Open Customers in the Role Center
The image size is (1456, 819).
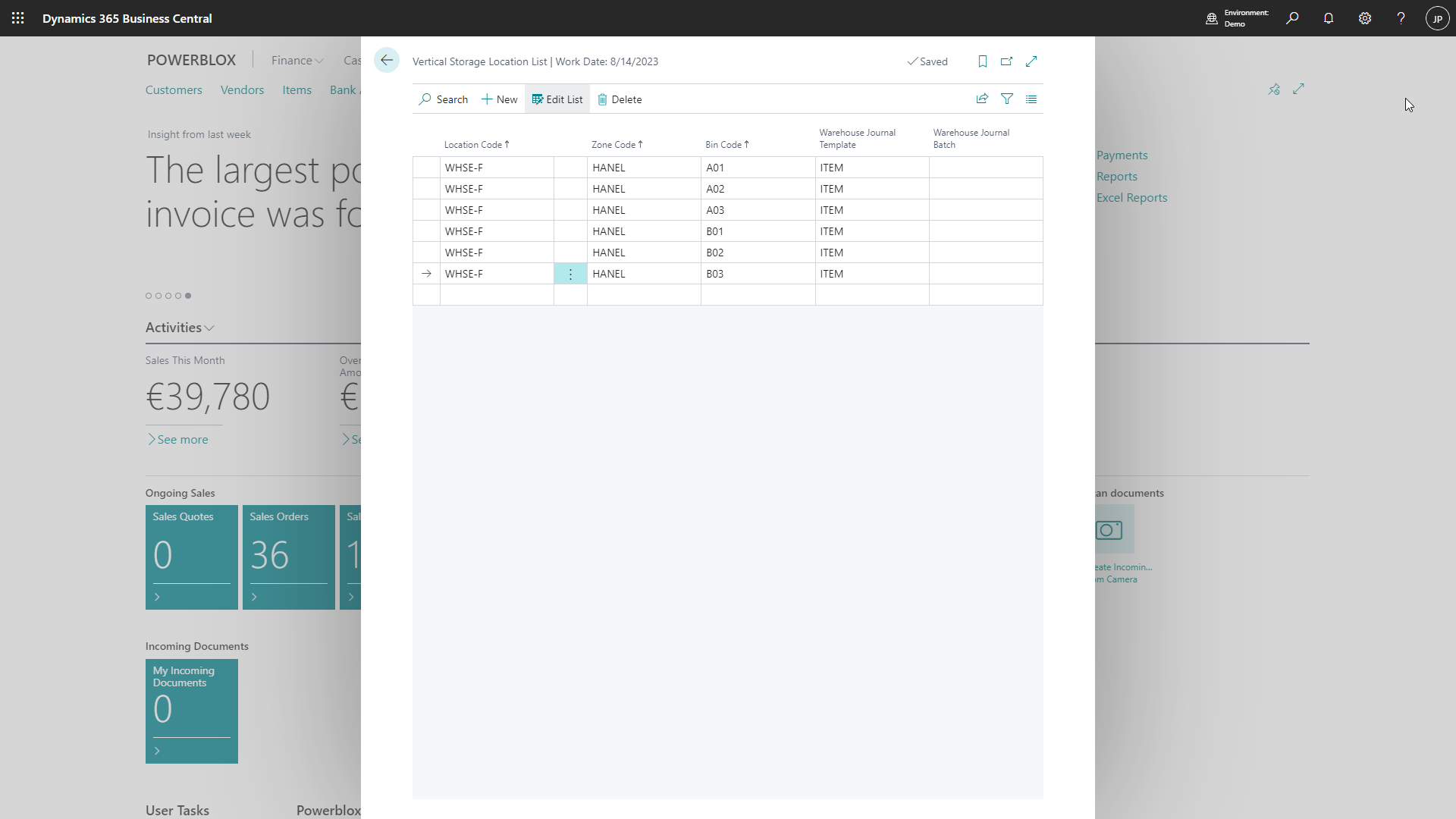tap(174, 89)
